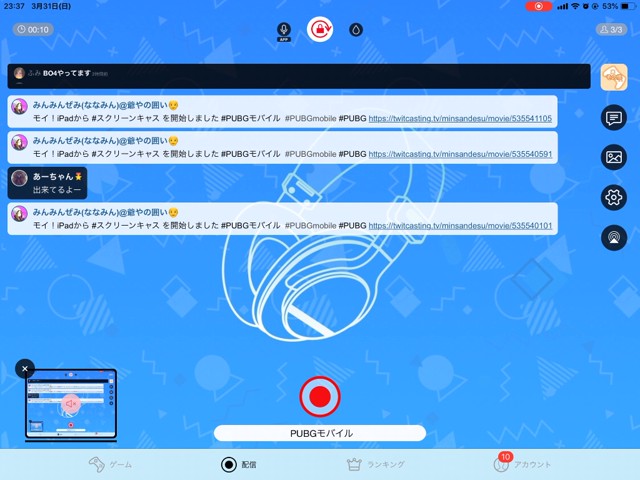Tap #PUBGモバイル hashtag in comment with link 535541105
This screenshot has height=480, width=640.
(251, 118)
